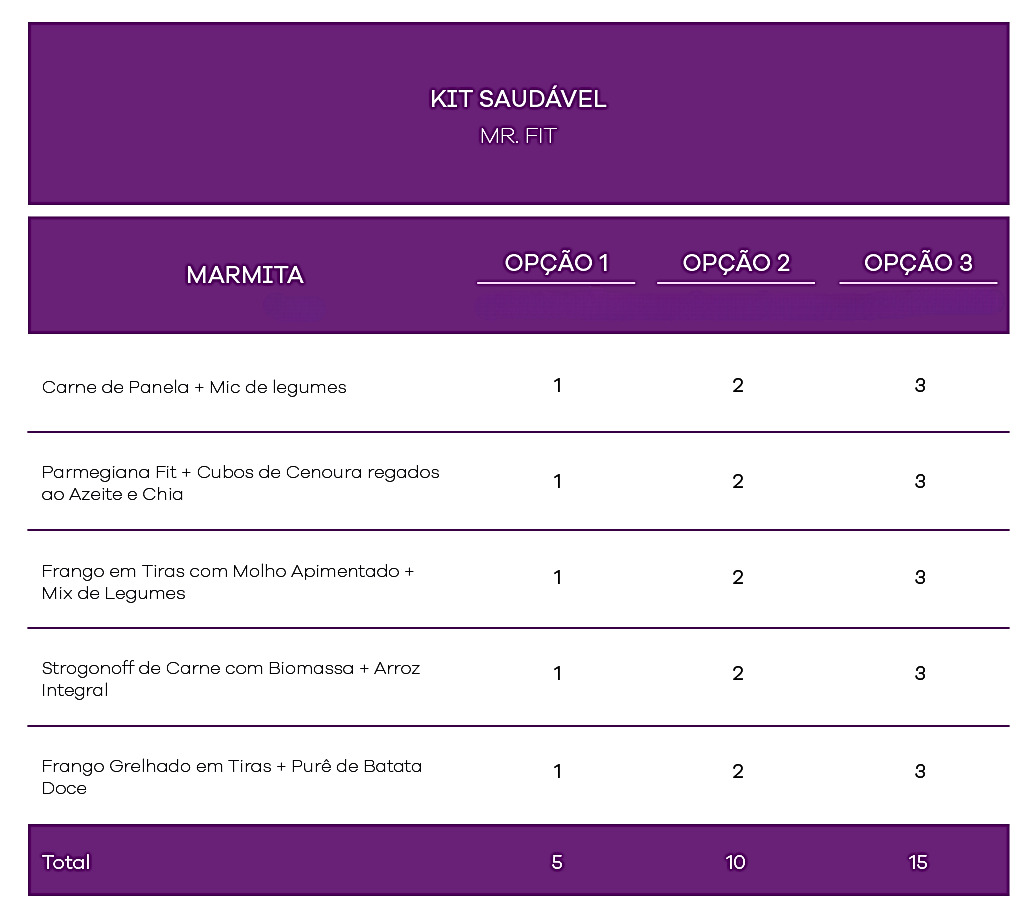Click the Total row label

pyautogui.click(x=66, y=863)
